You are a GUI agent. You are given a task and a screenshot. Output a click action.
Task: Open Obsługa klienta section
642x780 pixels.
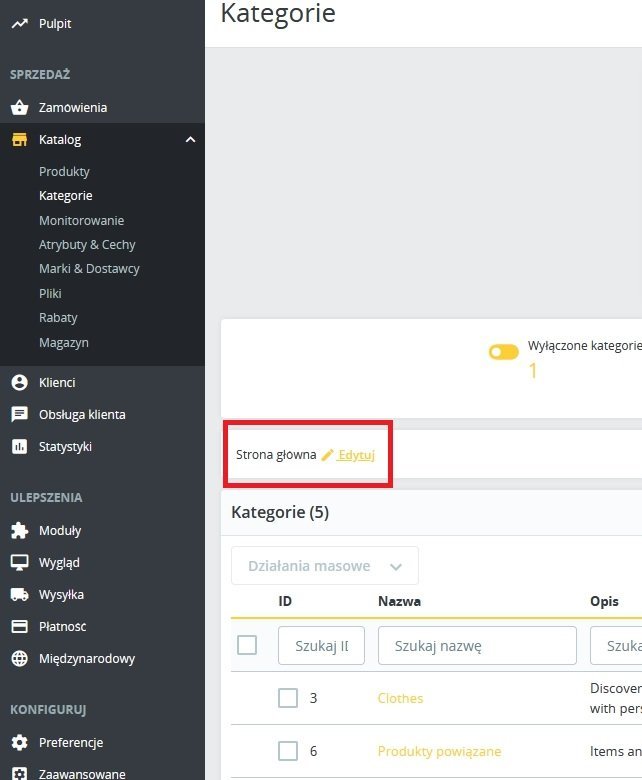click(x=82, y=414)
